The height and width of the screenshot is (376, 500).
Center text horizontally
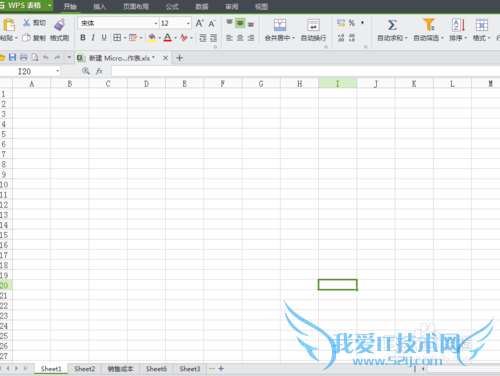[x=240, y=38]
